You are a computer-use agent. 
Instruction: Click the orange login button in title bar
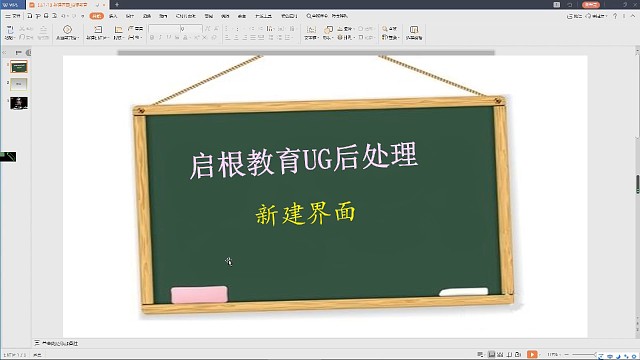(x=591, y=4)
